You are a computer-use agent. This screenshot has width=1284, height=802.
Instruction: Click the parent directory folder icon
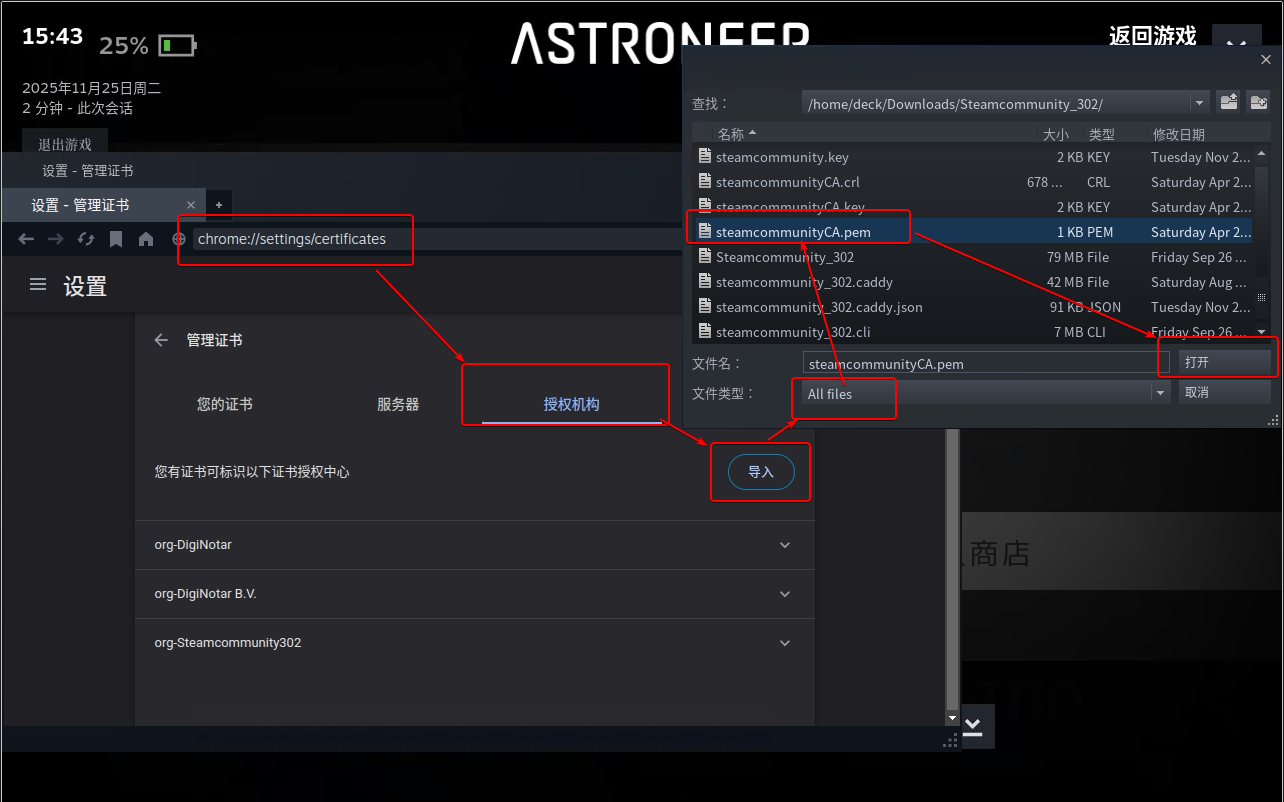point(1228,103)
